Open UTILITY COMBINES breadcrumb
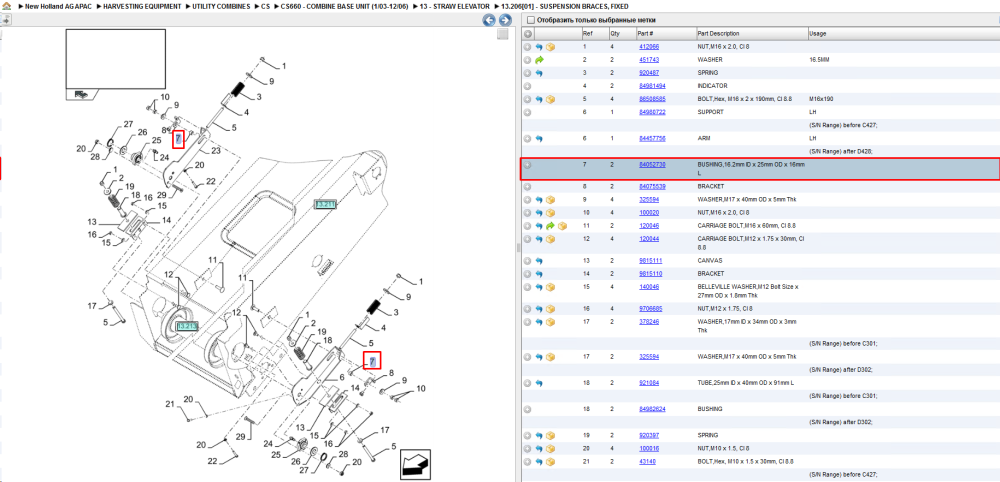Viewport: 1000px width, 482px height. (x=221, y=6)
